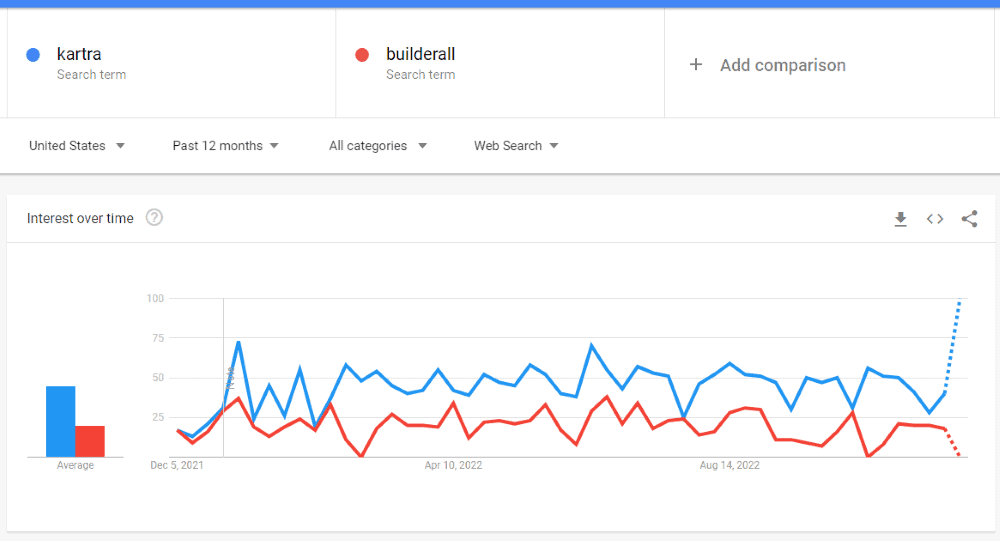The image size is (1000, 541).
Task: Click the blue kartra term dot
Action: pos(33,55)
